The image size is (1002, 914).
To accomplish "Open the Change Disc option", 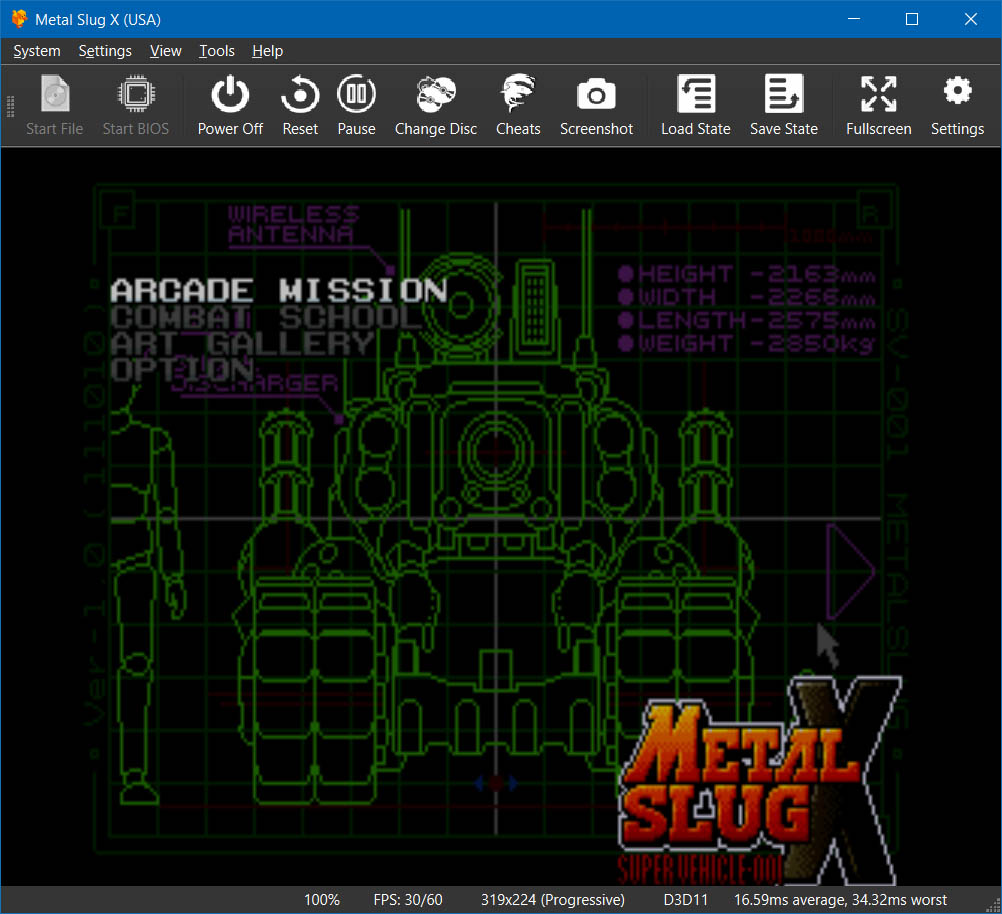I will 436,105.
